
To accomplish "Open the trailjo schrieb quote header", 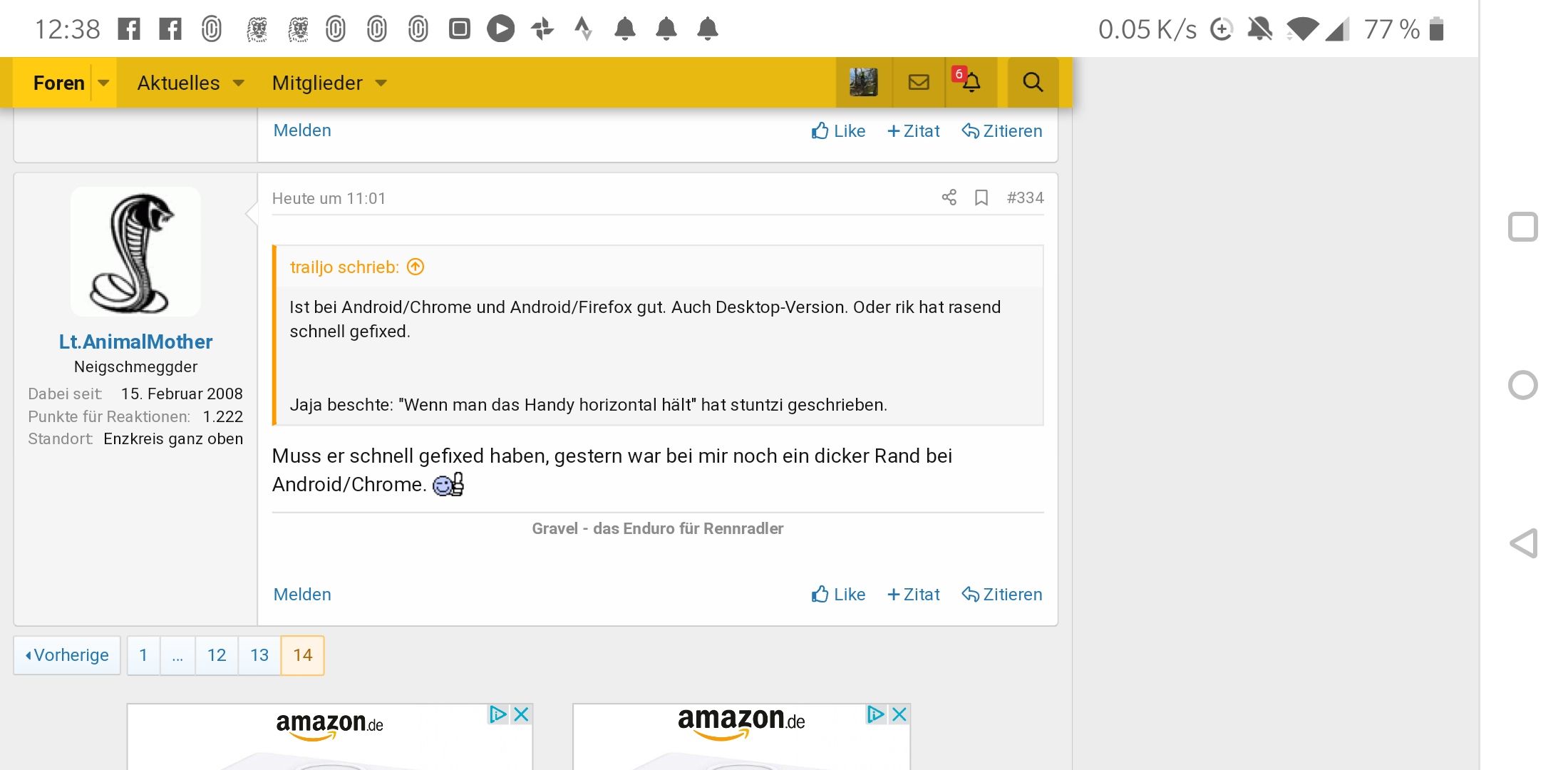I will [x=344, y=267].
